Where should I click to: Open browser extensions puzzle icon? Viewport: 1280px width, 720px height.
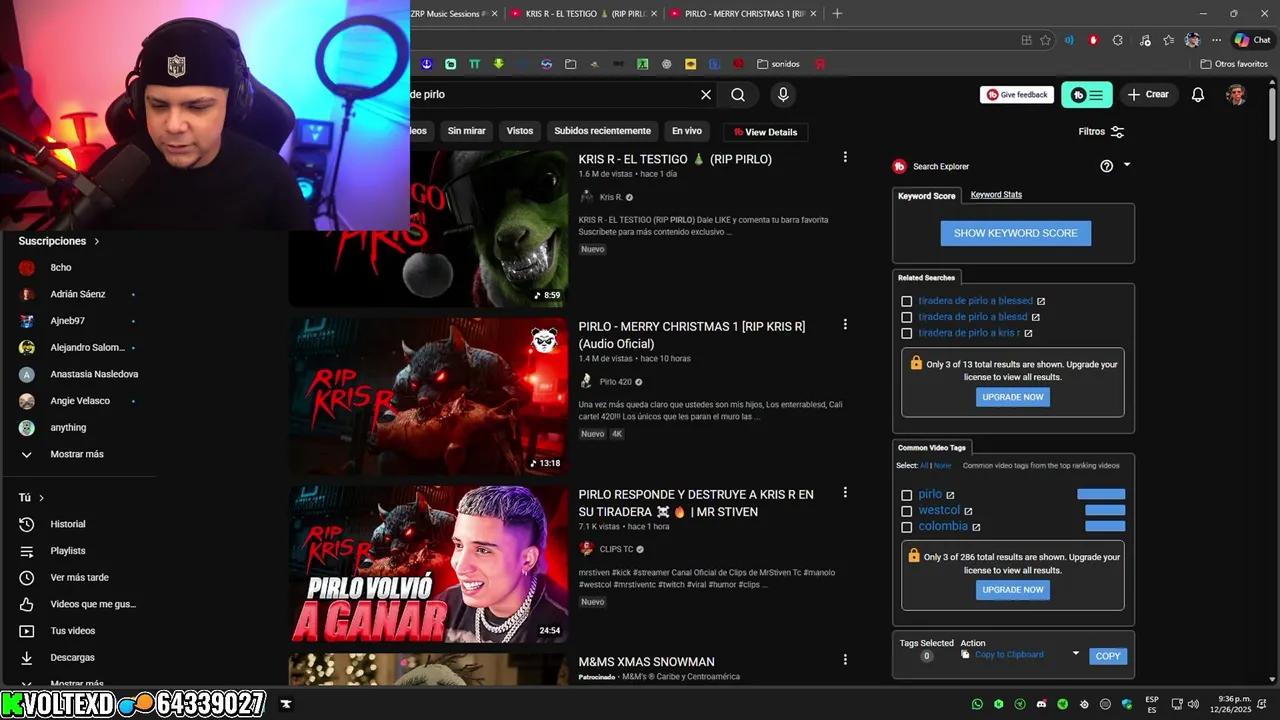pos(1117,40)
